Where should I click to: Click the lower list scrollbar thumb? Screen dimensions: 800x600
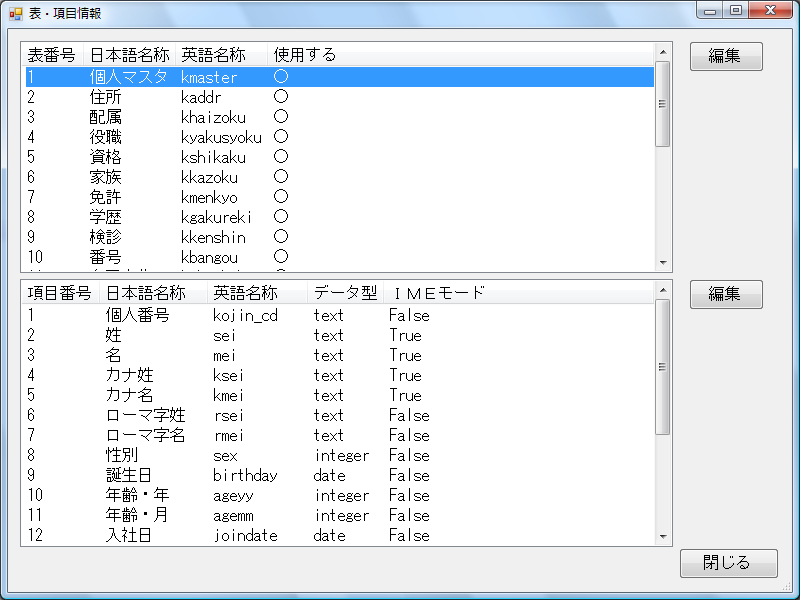[x=662, y=366]
